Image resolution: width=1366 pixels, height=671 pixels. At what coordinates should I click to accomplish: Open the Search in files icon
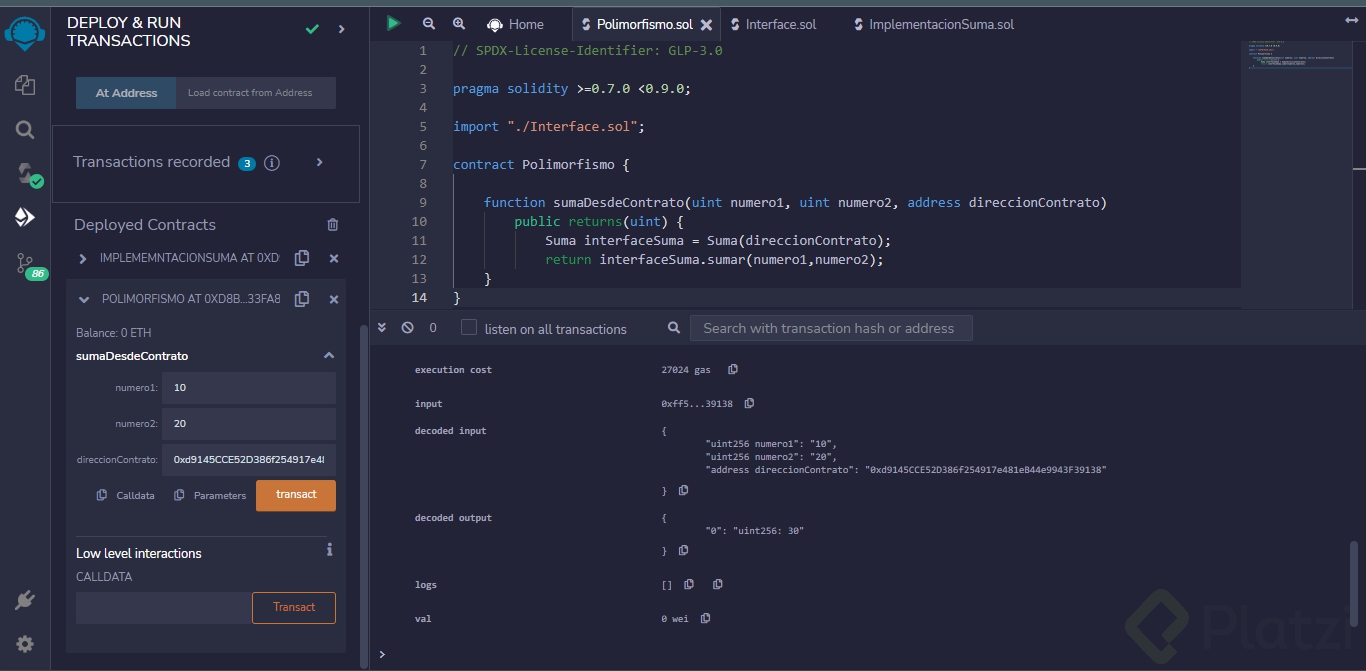pyautogui.click(x=25, y=129)
